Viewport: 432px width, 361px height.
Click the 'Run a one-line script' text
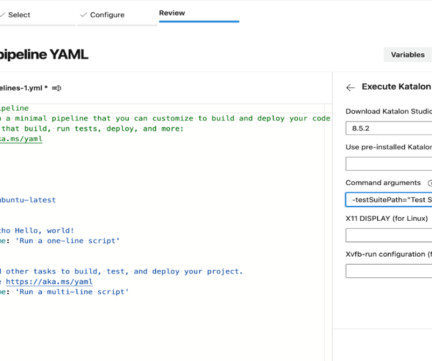(68, 241)
